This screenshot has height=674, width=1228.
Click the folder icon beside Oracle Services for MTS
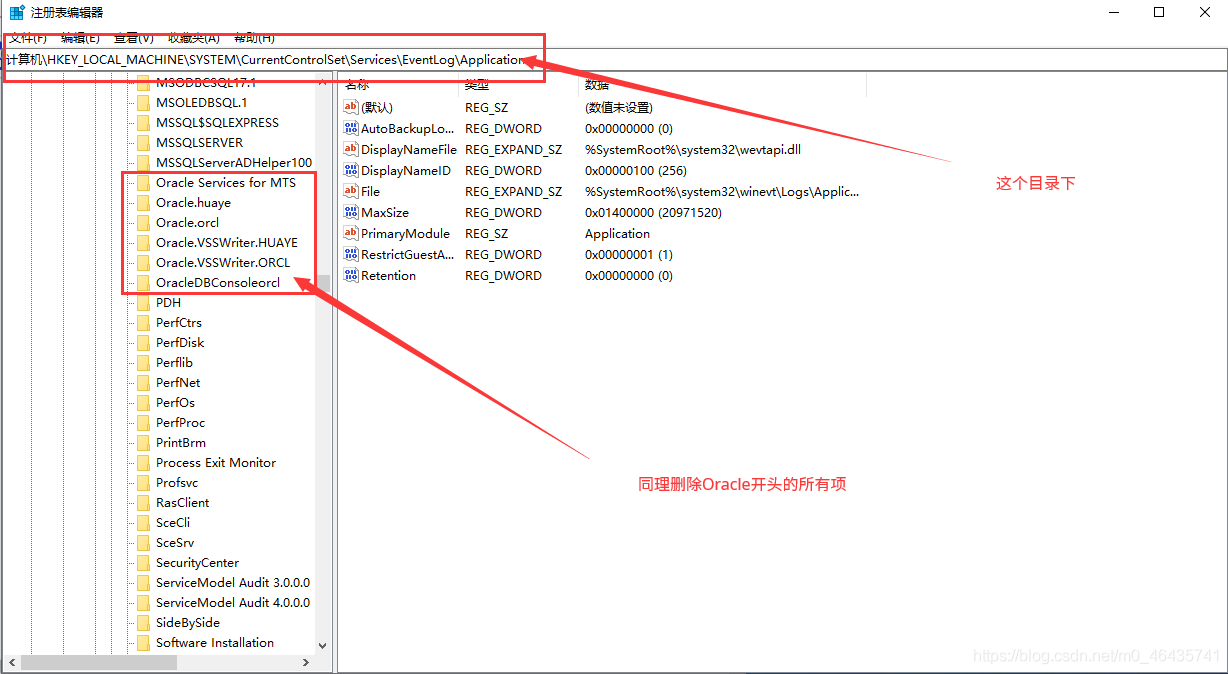[143, 182]
